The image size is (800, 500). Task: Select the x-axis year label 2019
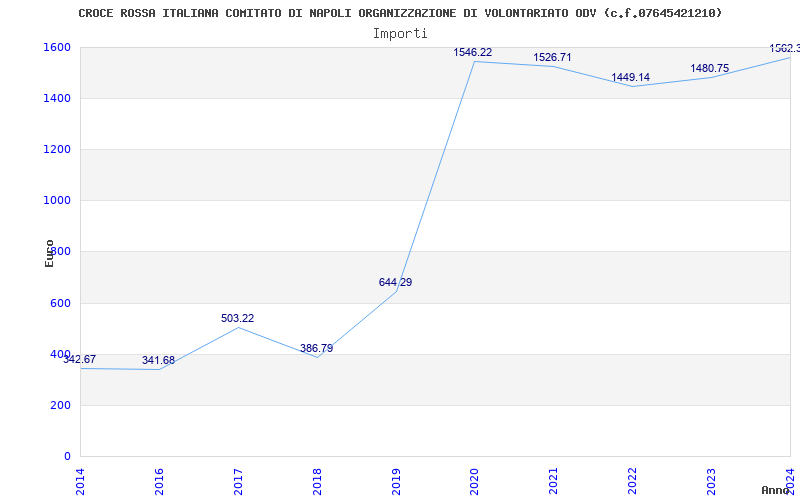[396, 481]
